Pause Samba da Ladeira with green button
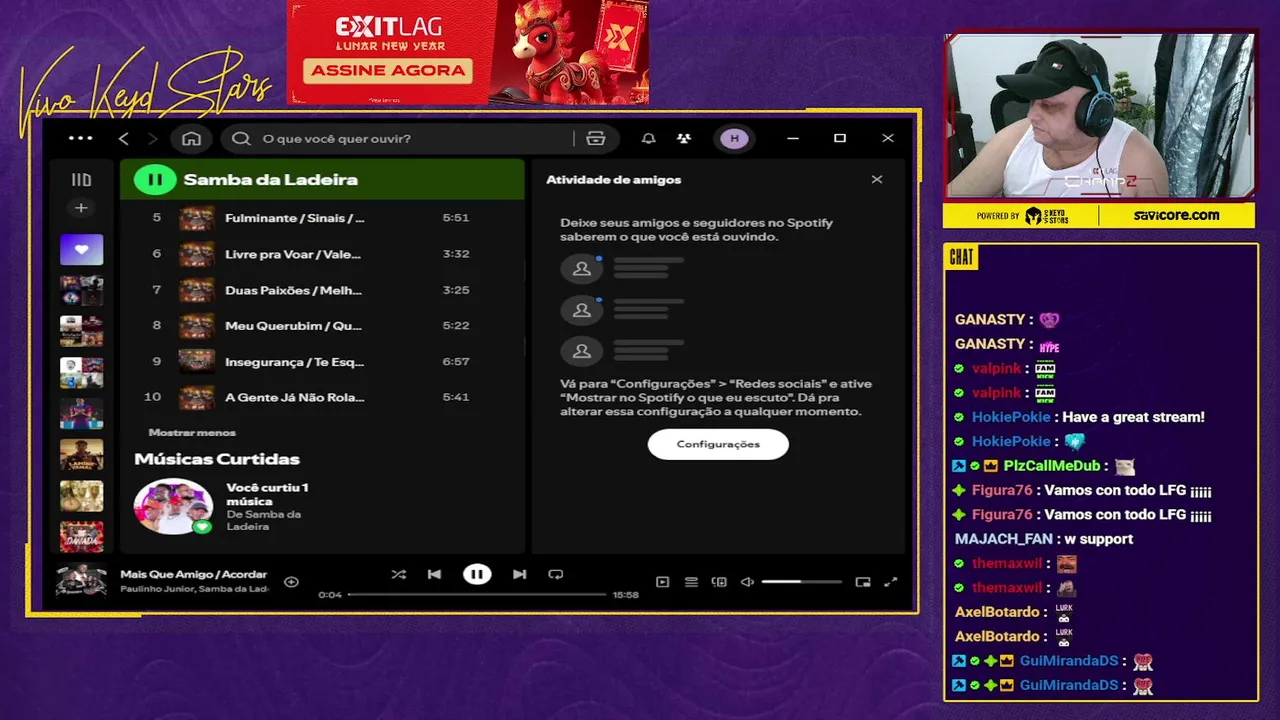 click(155, 180)
